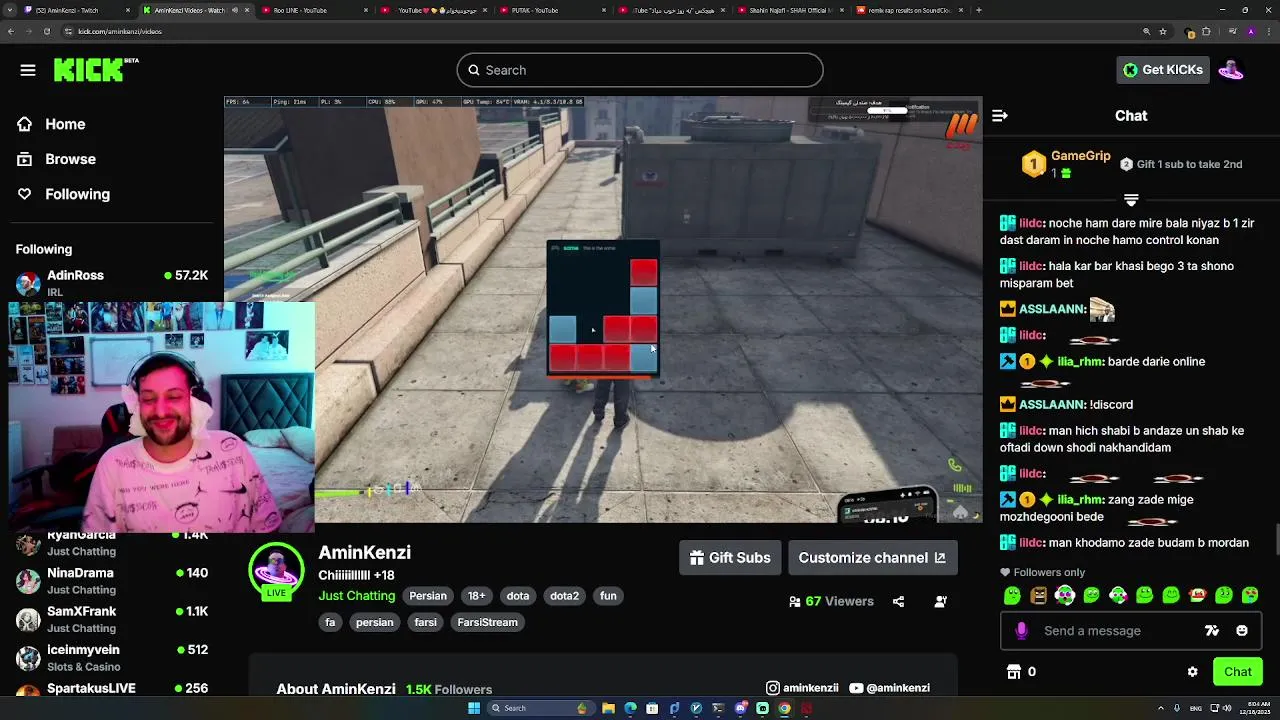Image resolution: width=1280 pixels, height=720 pixels.
Task: Click the share icon beside viewer count
Action: [x=898, y=602]
